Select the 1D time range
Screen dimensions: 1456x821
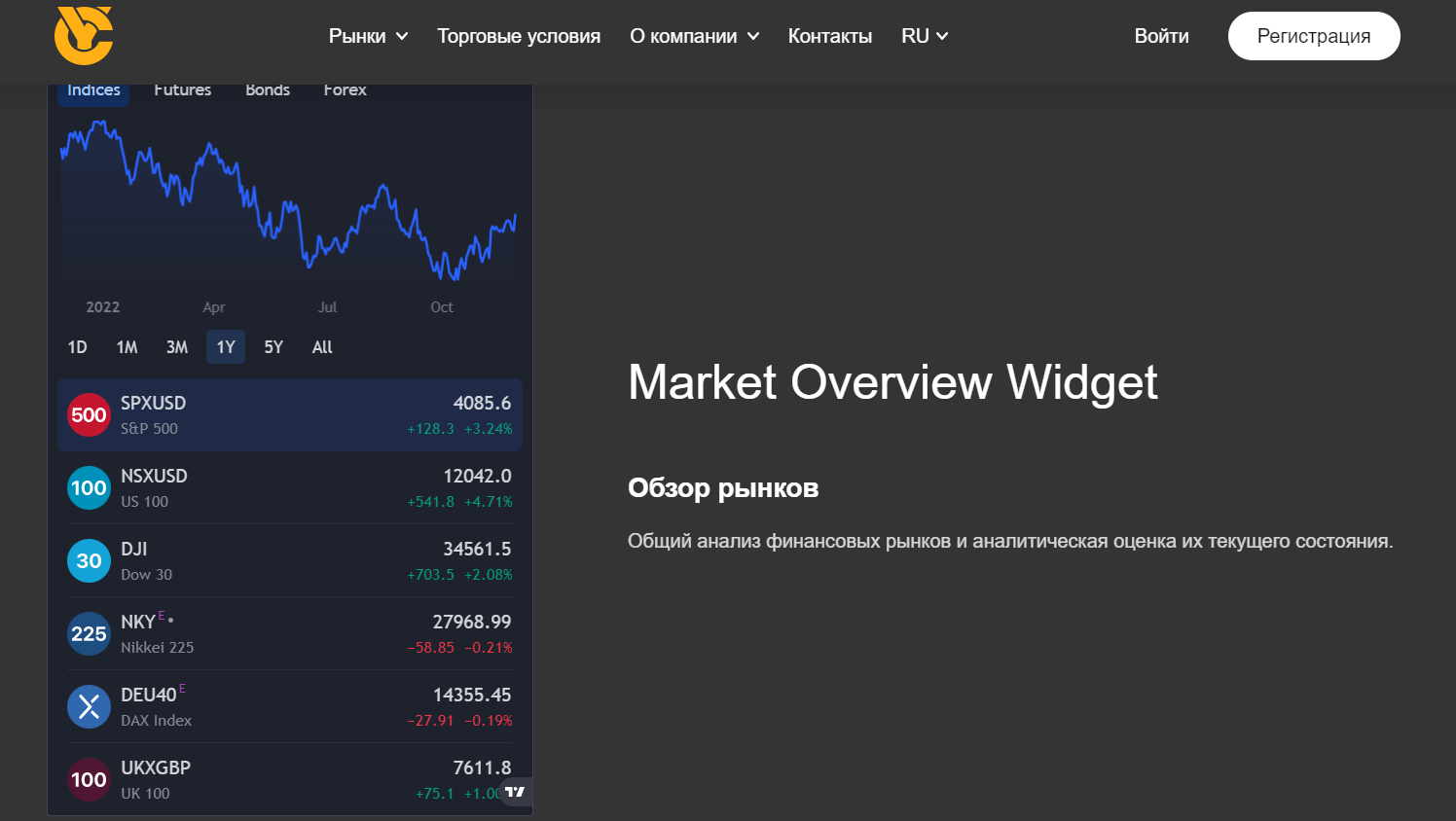[78, 347]
